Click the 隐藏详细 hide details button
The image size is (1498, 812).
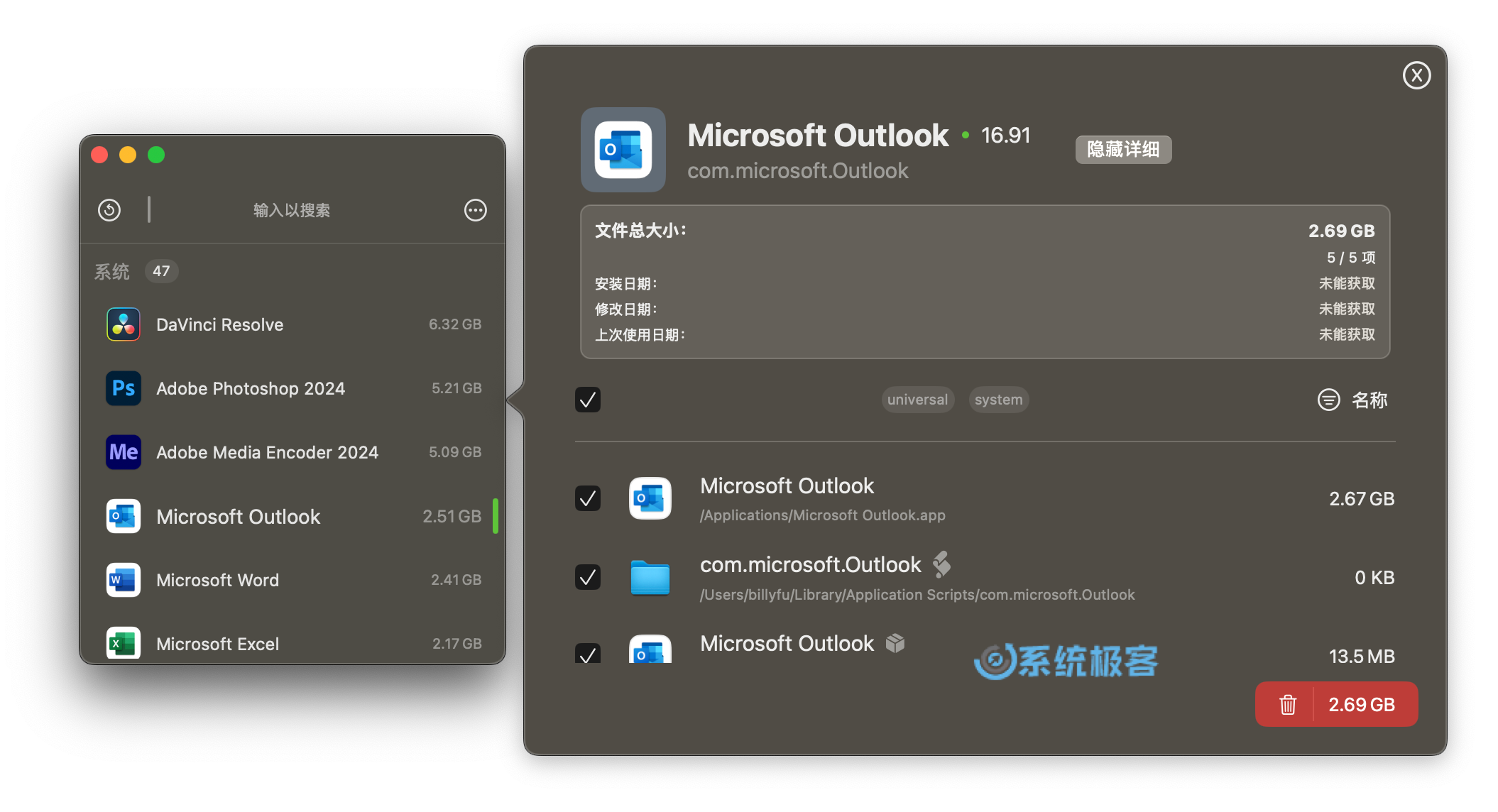tap(1123, 150)
